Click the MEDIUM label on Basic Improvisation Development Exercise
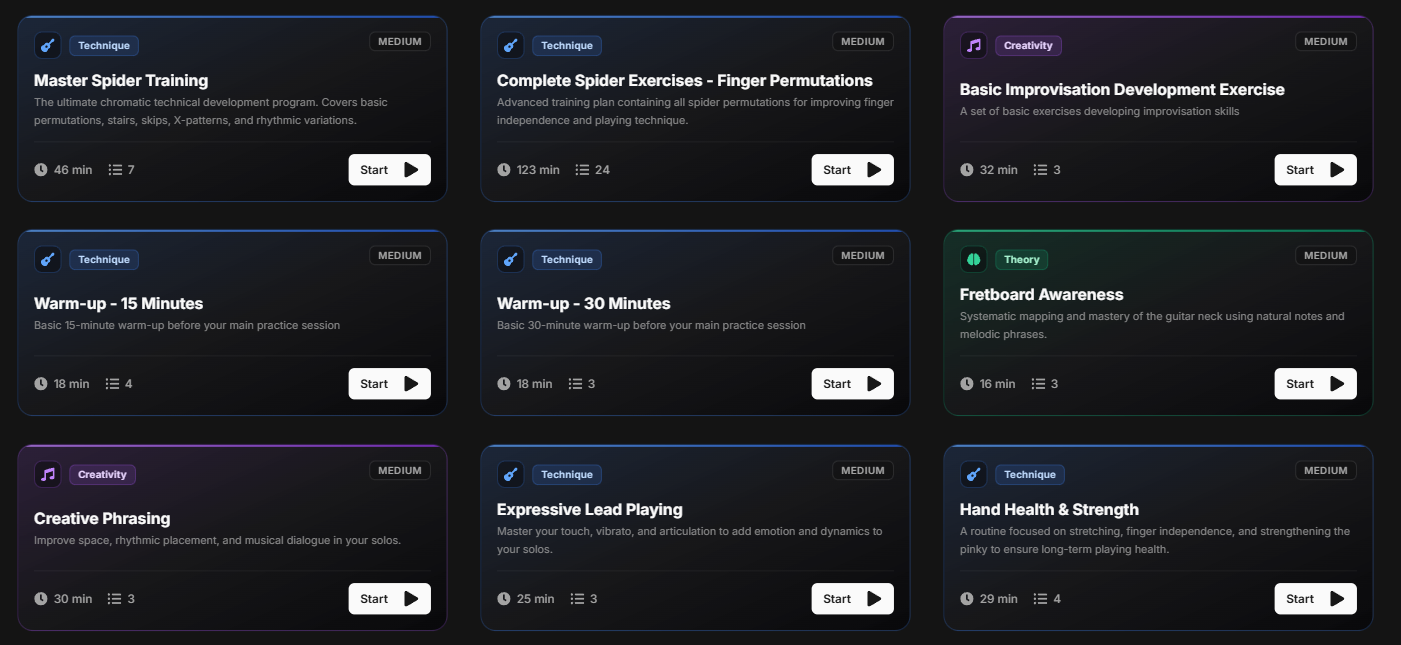Image resolution: width=1401 pixels, height=645 pixels. tap(1325, 41)
